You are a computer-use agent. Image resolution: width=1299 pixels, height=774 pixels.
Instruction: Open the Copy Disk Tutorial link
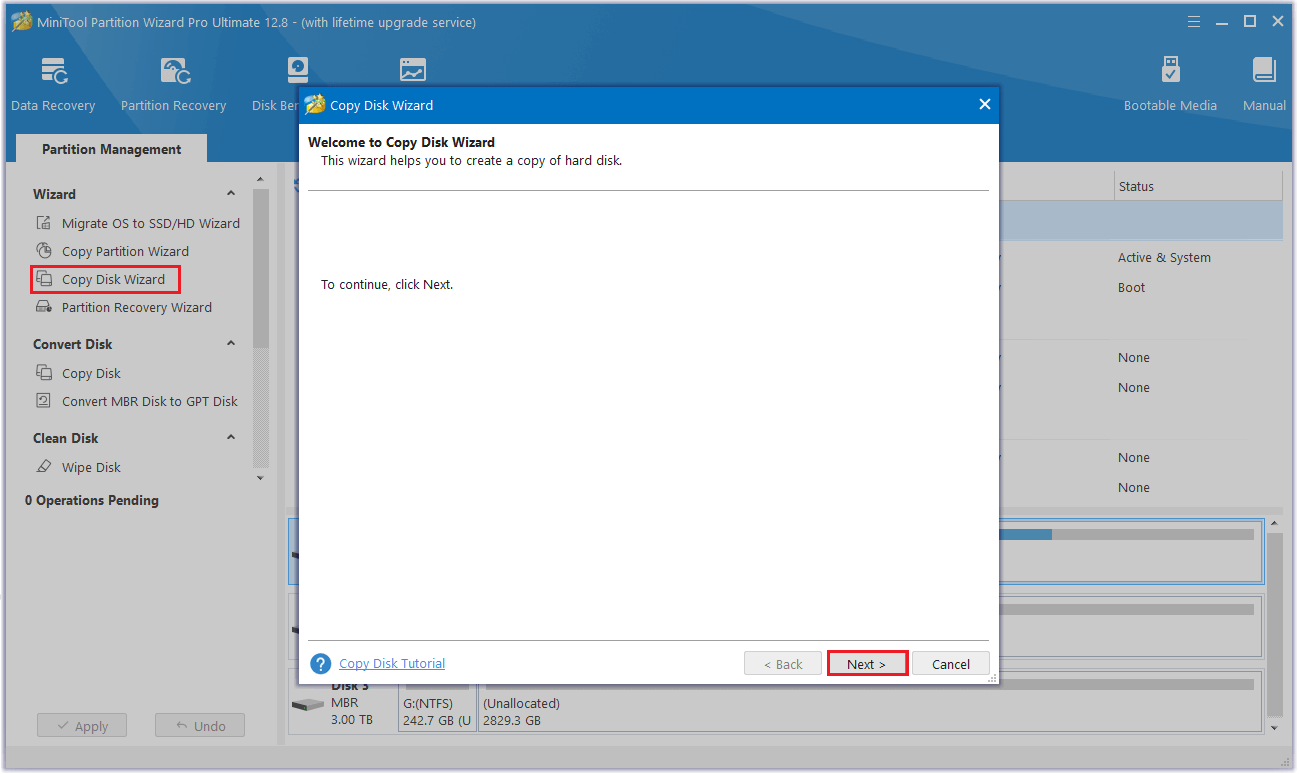tap(392, 664)
